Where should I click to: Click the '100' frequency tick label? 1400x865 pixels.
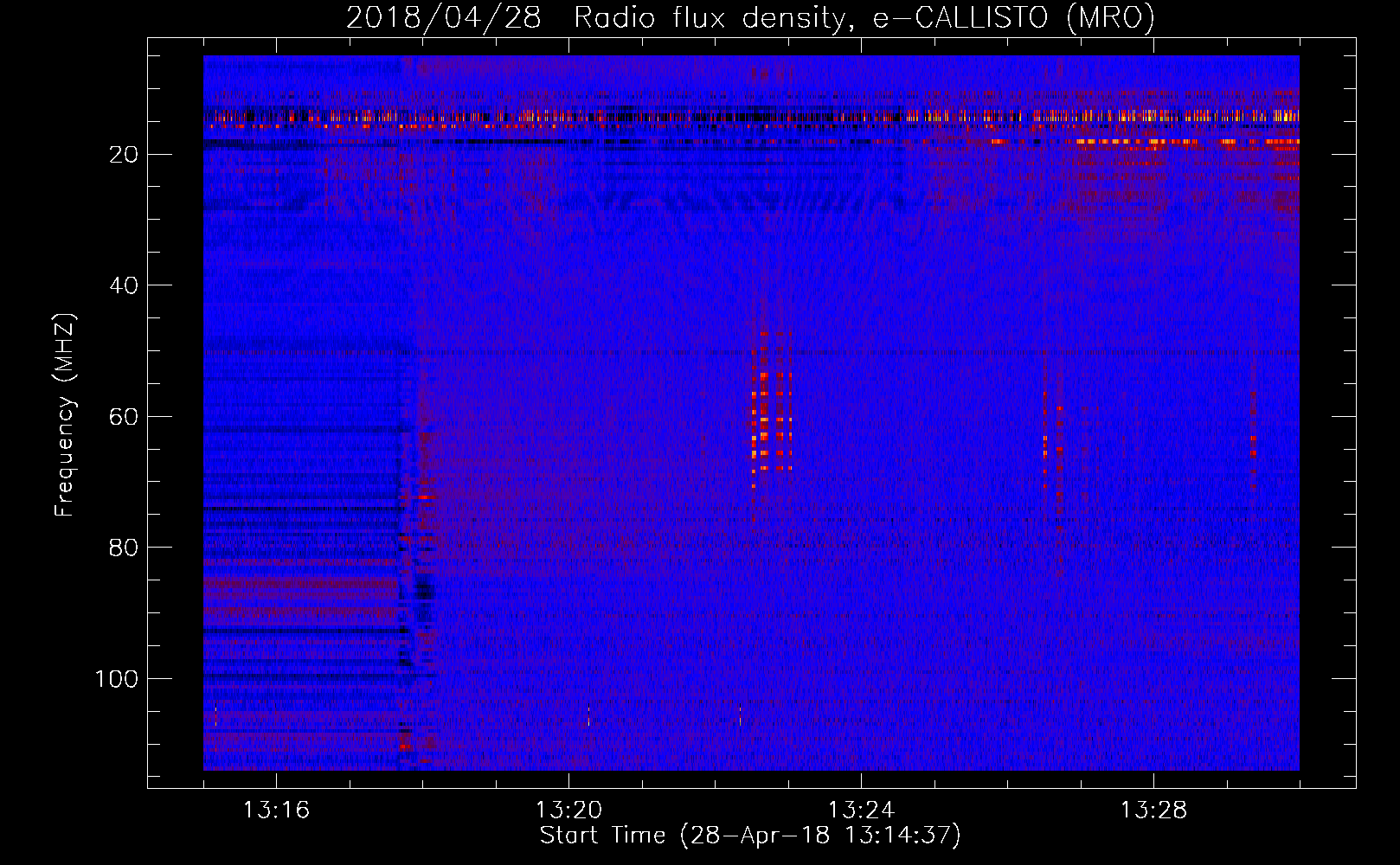tap(117, 679)
